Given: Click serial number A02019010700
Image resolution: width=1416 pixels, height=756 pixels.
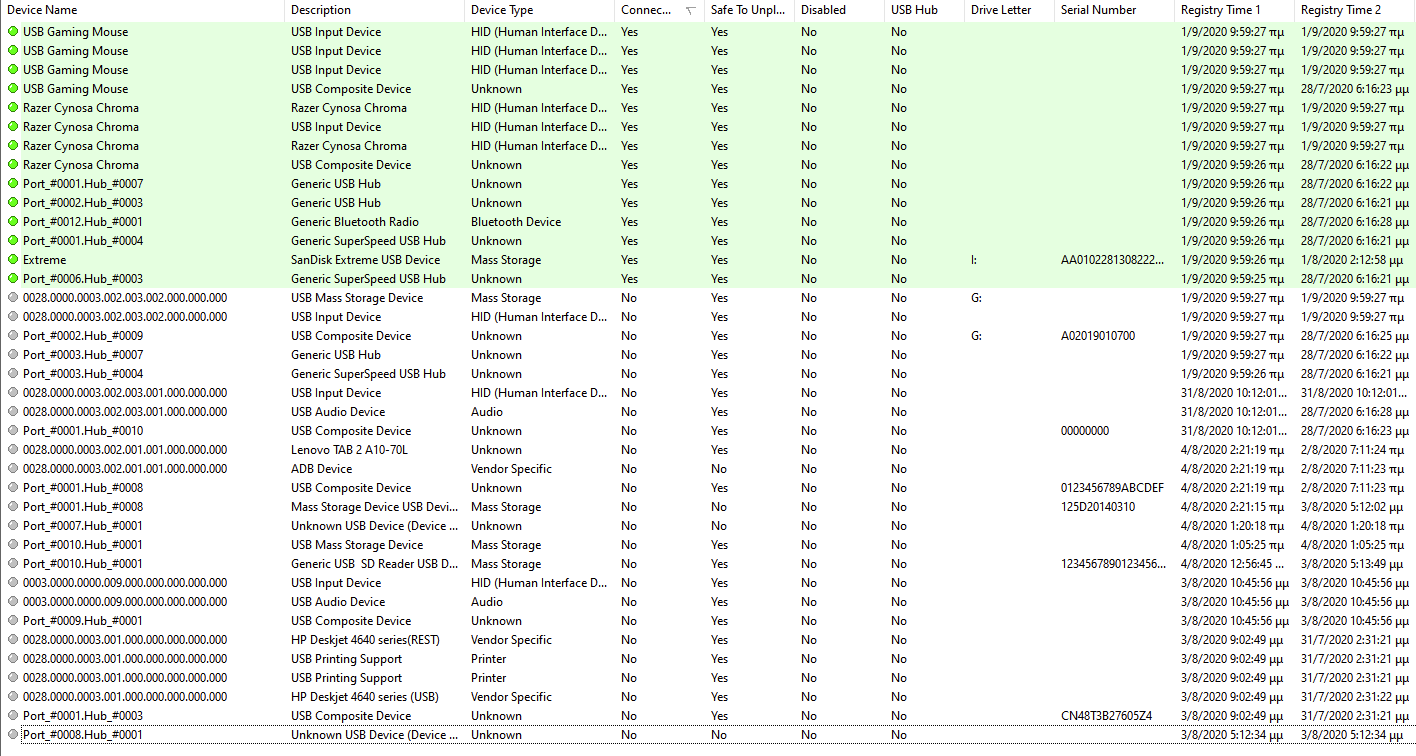Looking at the screenshot, I should pyautogui.click(x=1098, y=336).
